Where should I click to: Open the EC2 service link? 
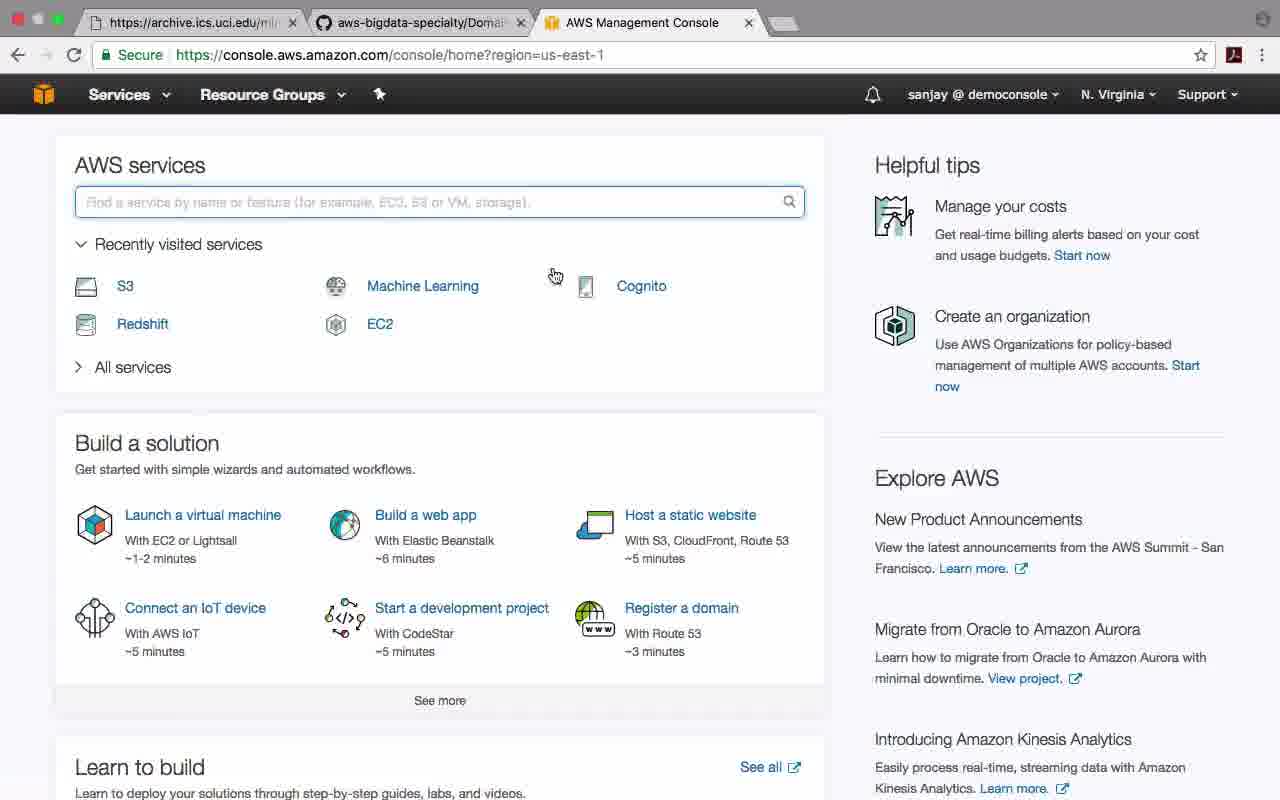380,324
